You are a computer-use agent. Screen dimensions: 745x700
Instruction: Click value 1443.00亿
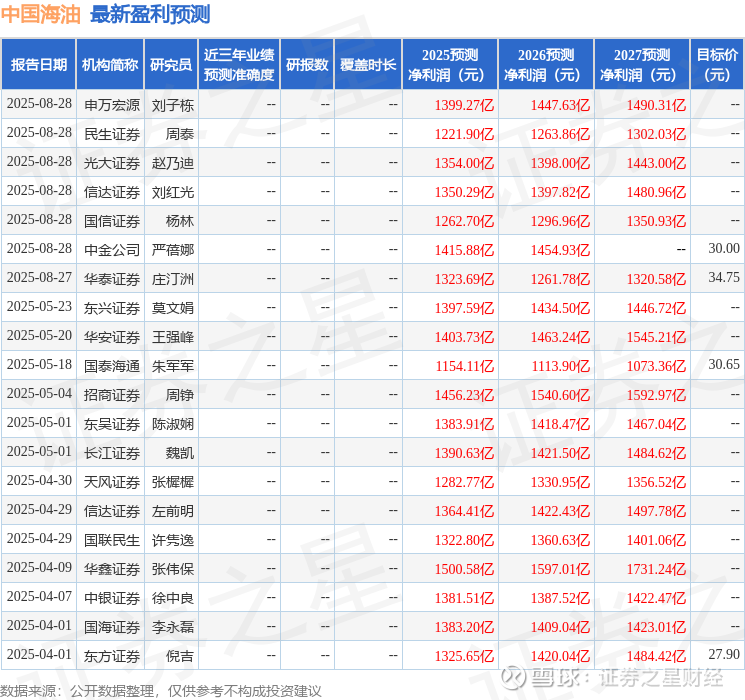point(656,163)
